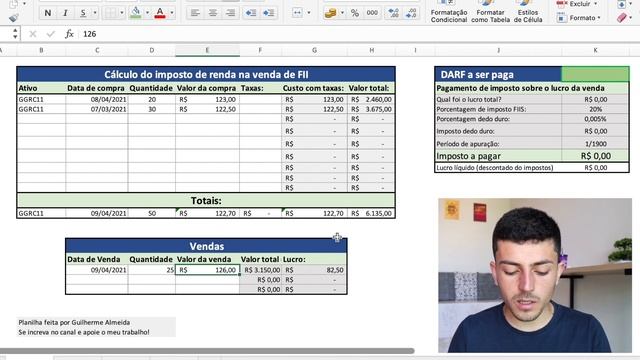
Task: Open Excluir dropdown arrow
Action: (596, 4)
